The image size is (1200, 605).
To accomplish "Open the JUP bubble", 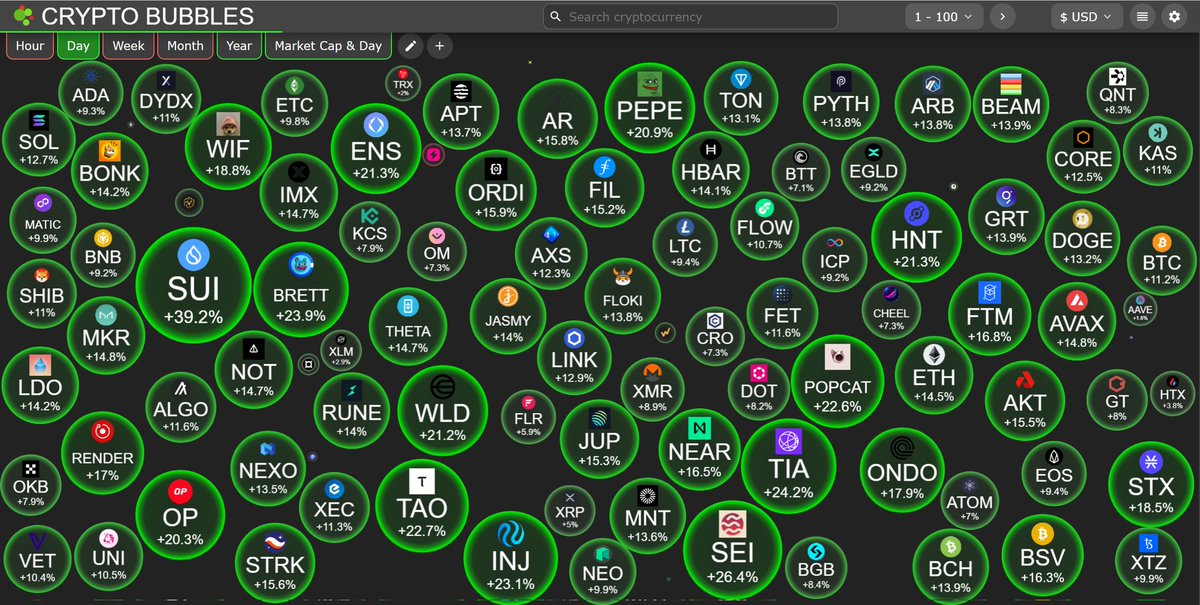I will [x=598, y=439].
